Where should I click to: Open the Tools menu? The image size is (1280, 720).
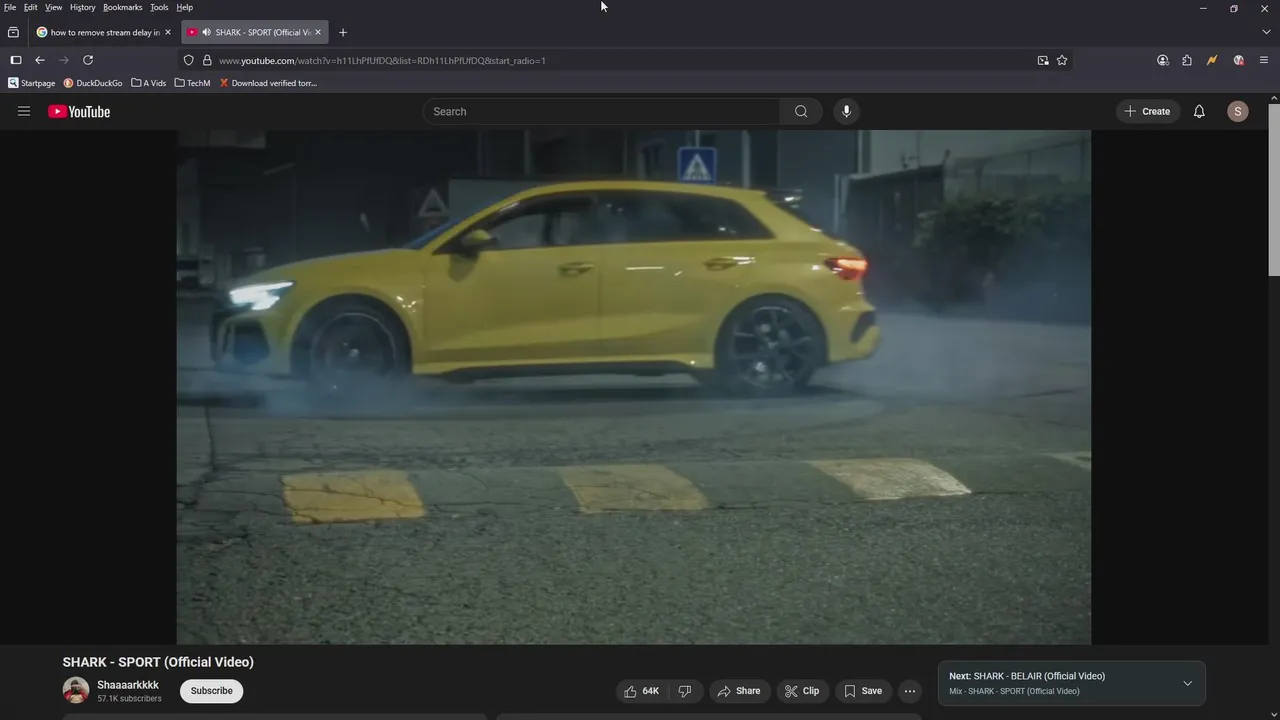(159, 7)
